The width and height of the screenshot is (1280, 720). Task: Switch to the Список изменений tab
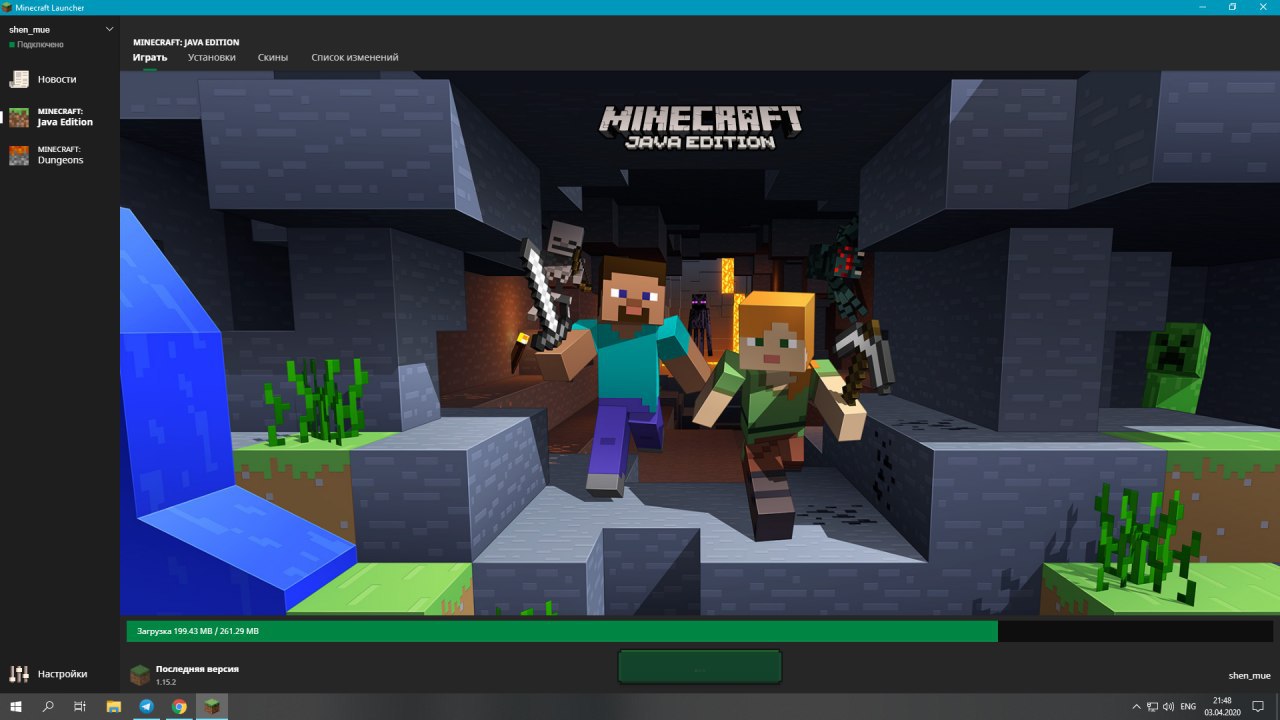pyautogui.click(x=355, y=58)
